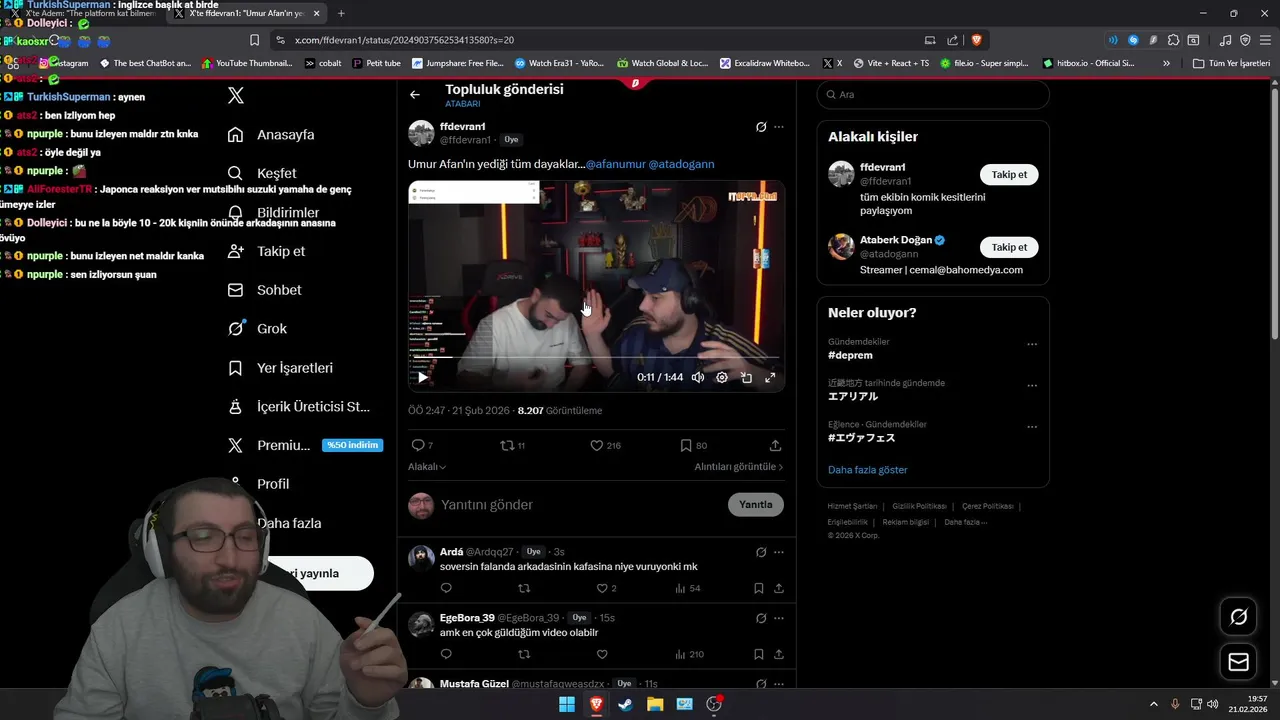Like EgeBora_39's reply
The height and width of the screenshot is (720, 1280).
pos(602,654)
